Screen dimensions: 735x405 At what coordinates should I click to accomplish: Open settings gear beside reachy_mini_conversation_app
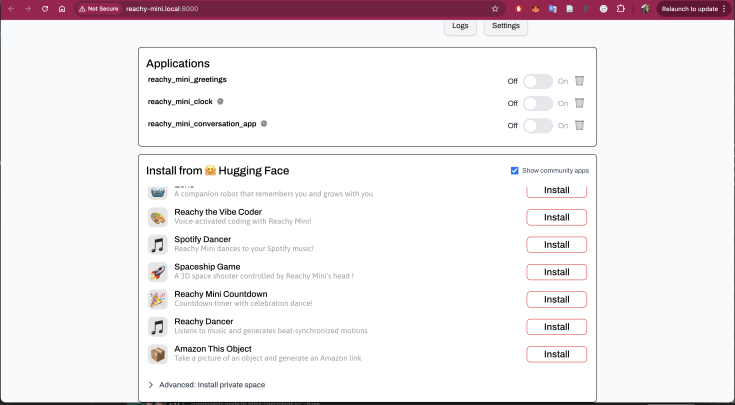[264, 124]
